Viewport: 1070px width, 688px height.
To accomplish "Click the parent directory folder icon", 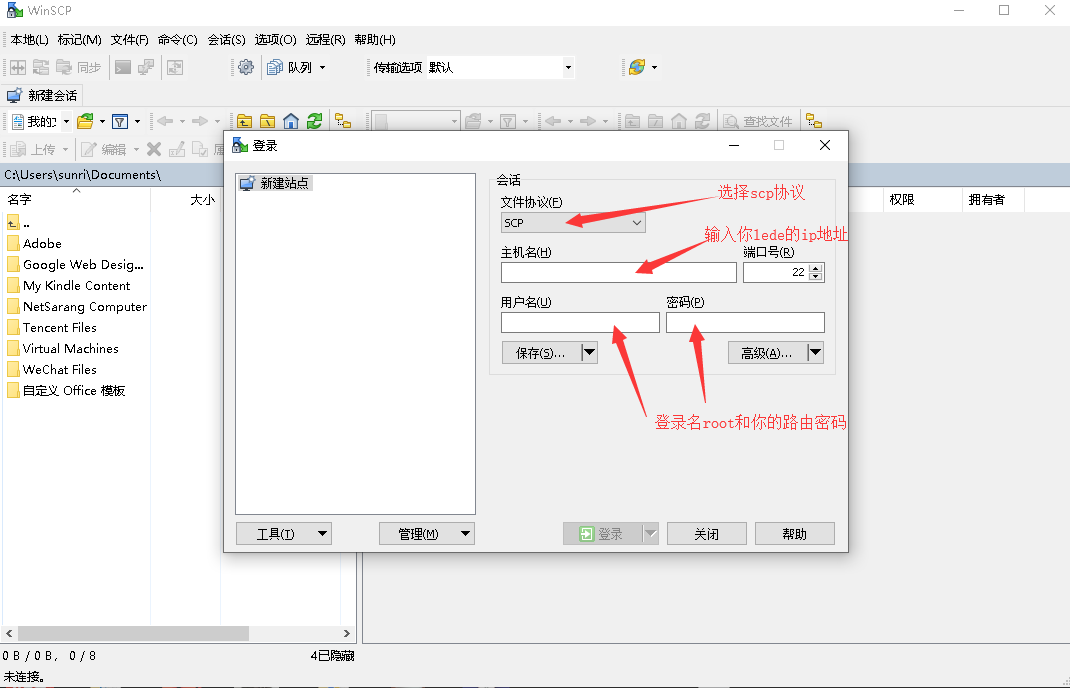I will [244, 121].
